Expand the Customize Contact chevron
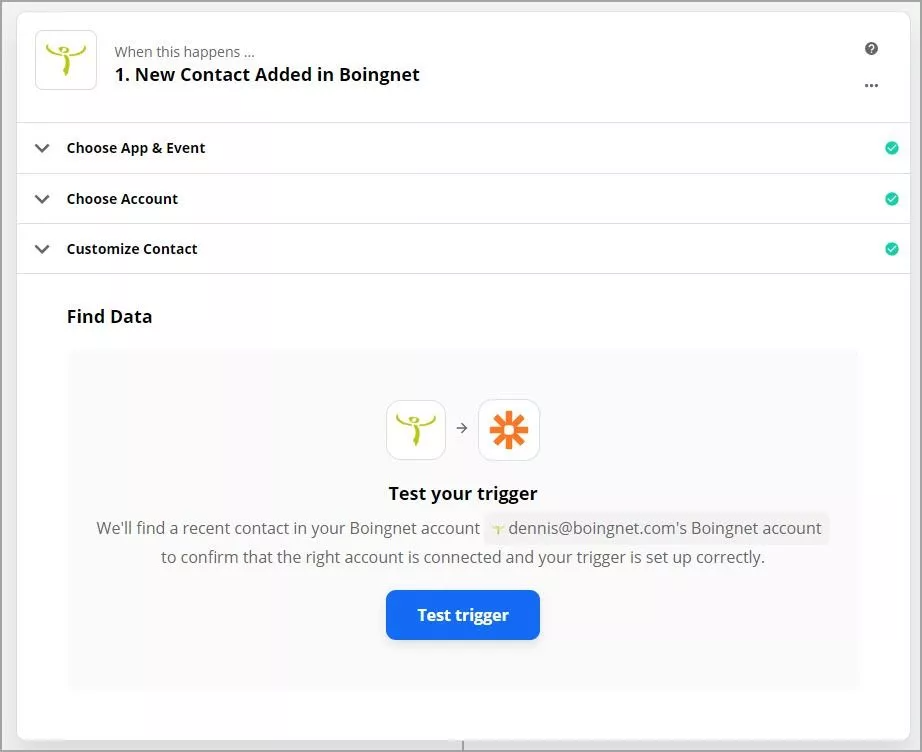This screenshot has height=752, width=922. [x=42, y=249]
